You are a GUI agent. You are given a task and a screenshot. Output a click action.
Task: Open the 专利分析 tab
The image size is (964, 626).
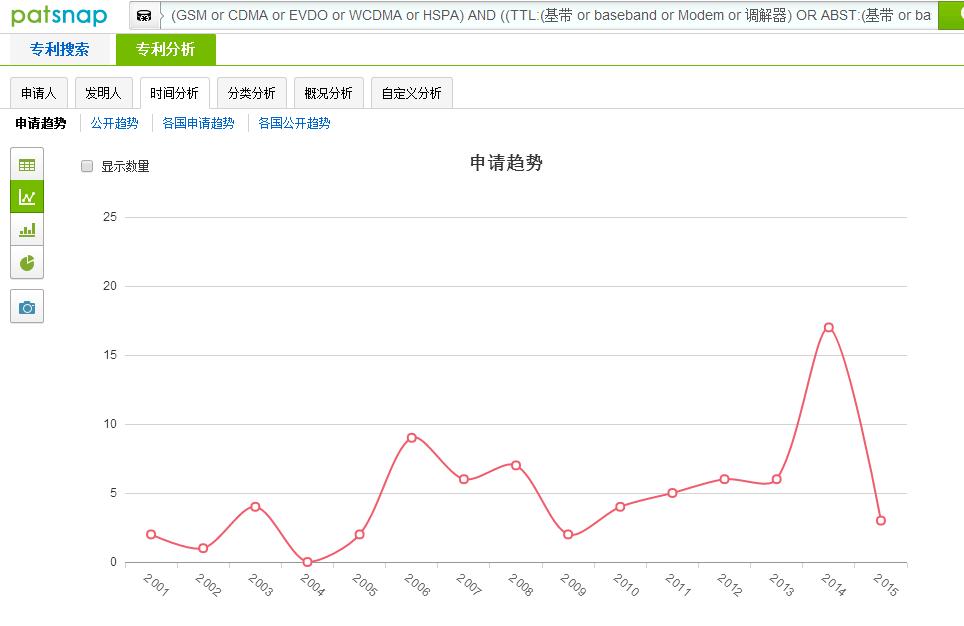pos(165,49)
